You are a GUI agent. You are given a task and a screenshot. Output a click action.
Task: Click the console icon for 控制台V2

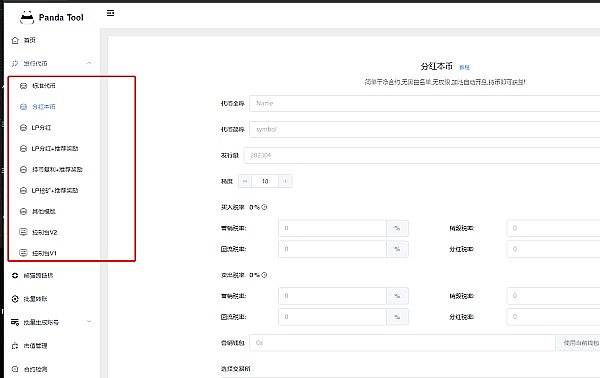[x=23, y=232]
